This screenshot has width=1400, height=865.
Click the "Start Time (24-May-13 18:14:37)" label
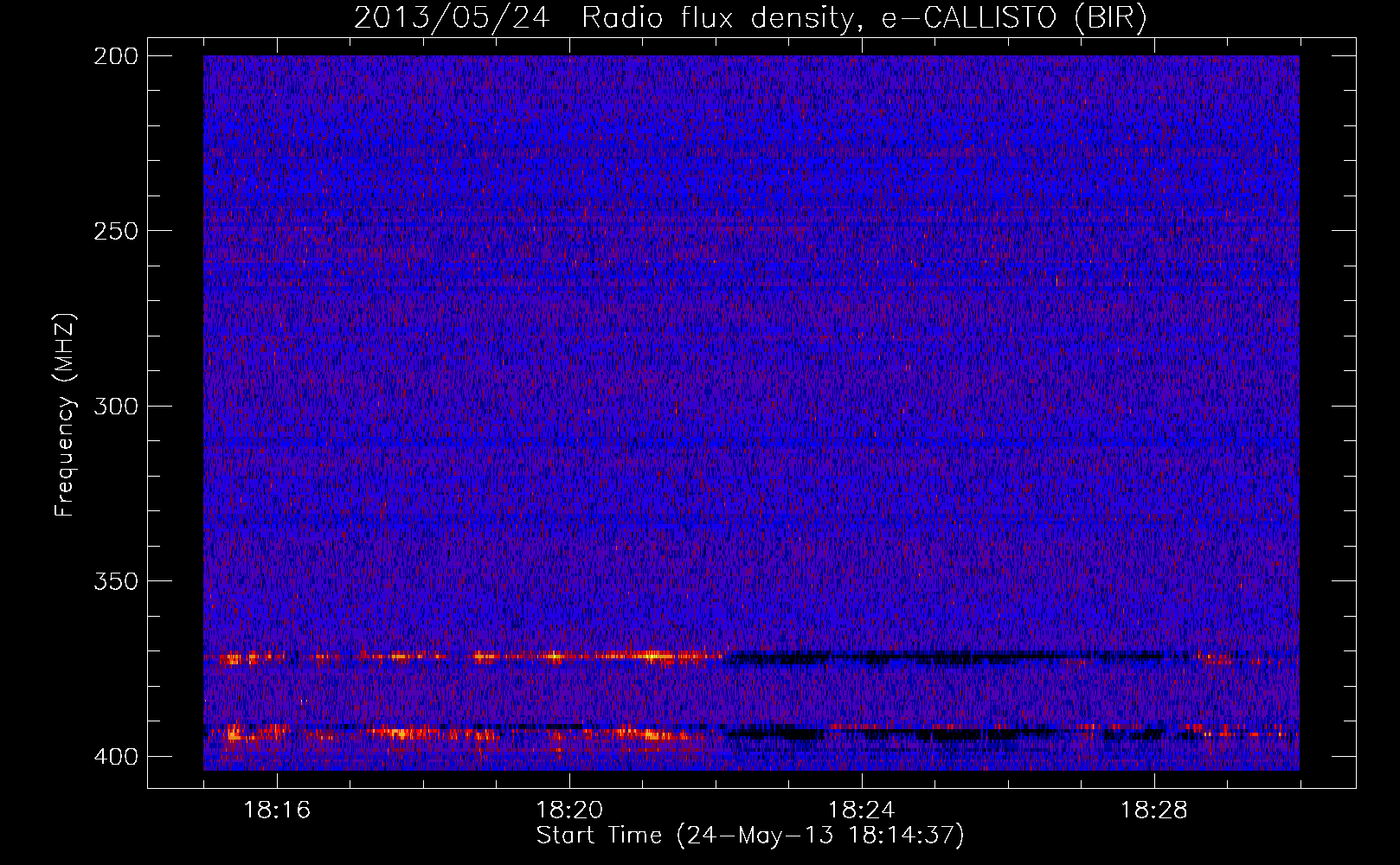coord(750,836)
